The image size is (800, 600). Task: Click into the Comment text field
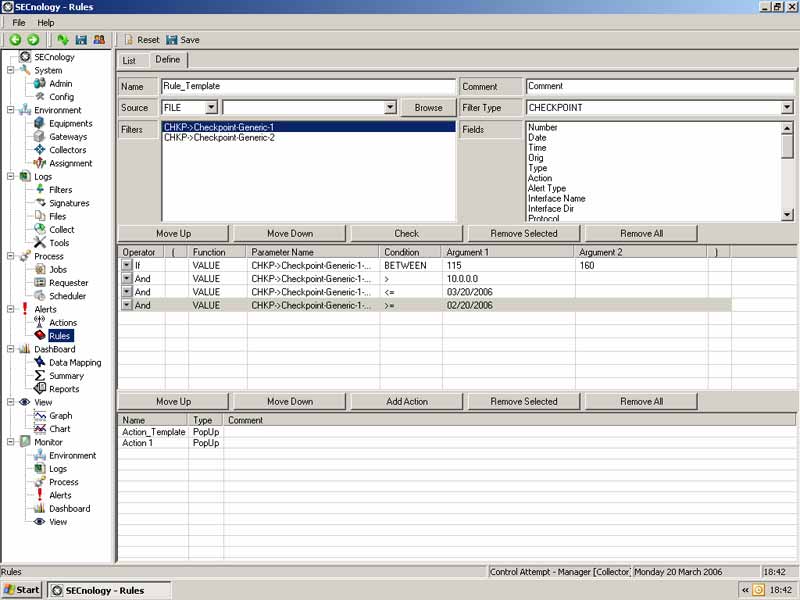[x=660, y=86]
